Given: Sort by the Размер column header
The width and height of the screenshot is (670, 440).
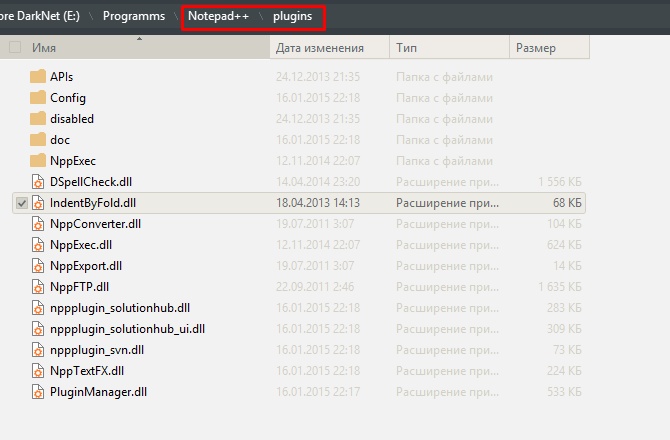Looking at the screenshot, I should [x=550, y=47].
